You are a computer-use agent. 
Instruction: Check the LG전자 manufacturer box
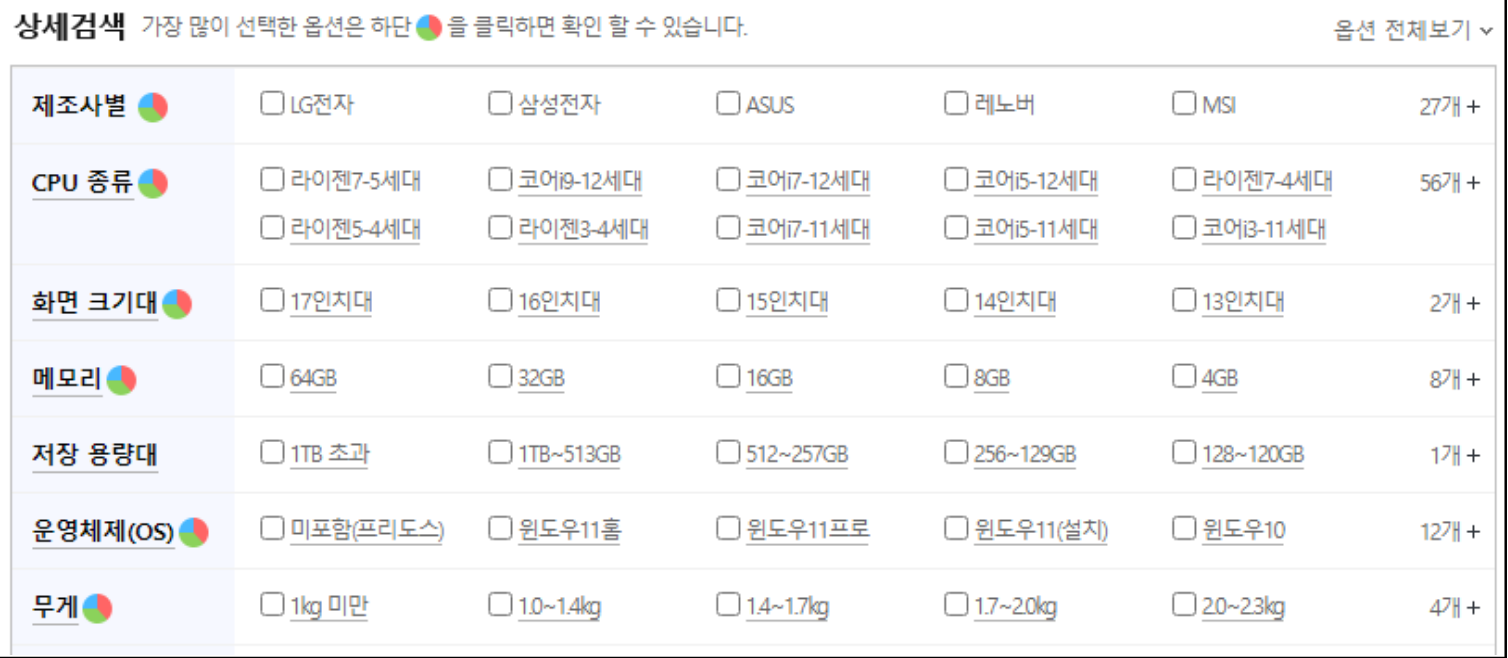[x=272, y=103]
